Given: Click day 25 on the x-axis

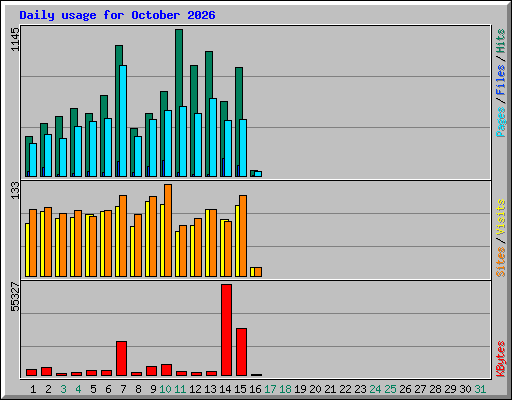Looking at the screenshot, I should pyautogui.click(x=390, y=389).
